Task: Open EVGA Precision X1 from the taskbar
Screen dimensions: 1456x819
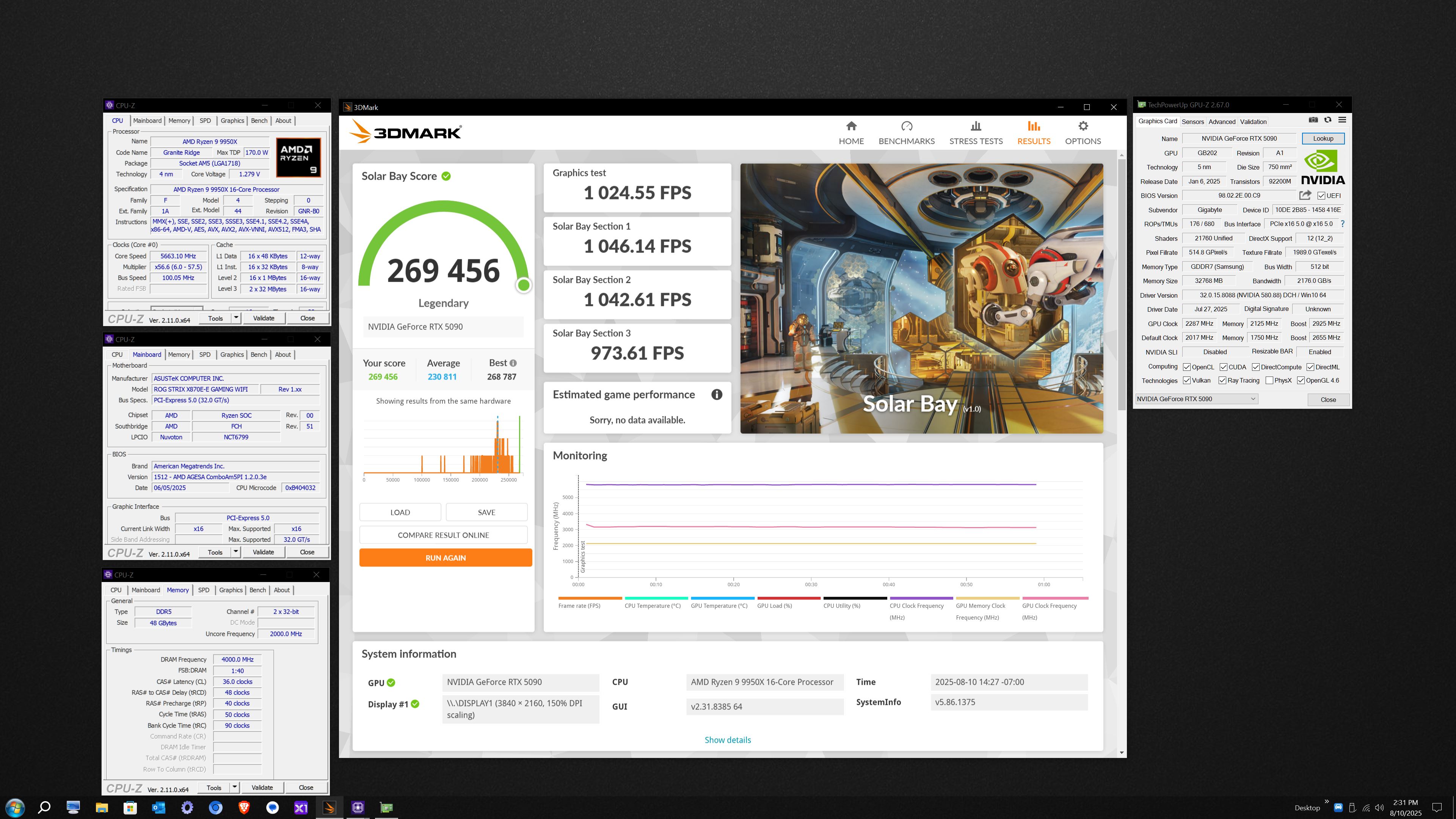Action: coord(301,807)
